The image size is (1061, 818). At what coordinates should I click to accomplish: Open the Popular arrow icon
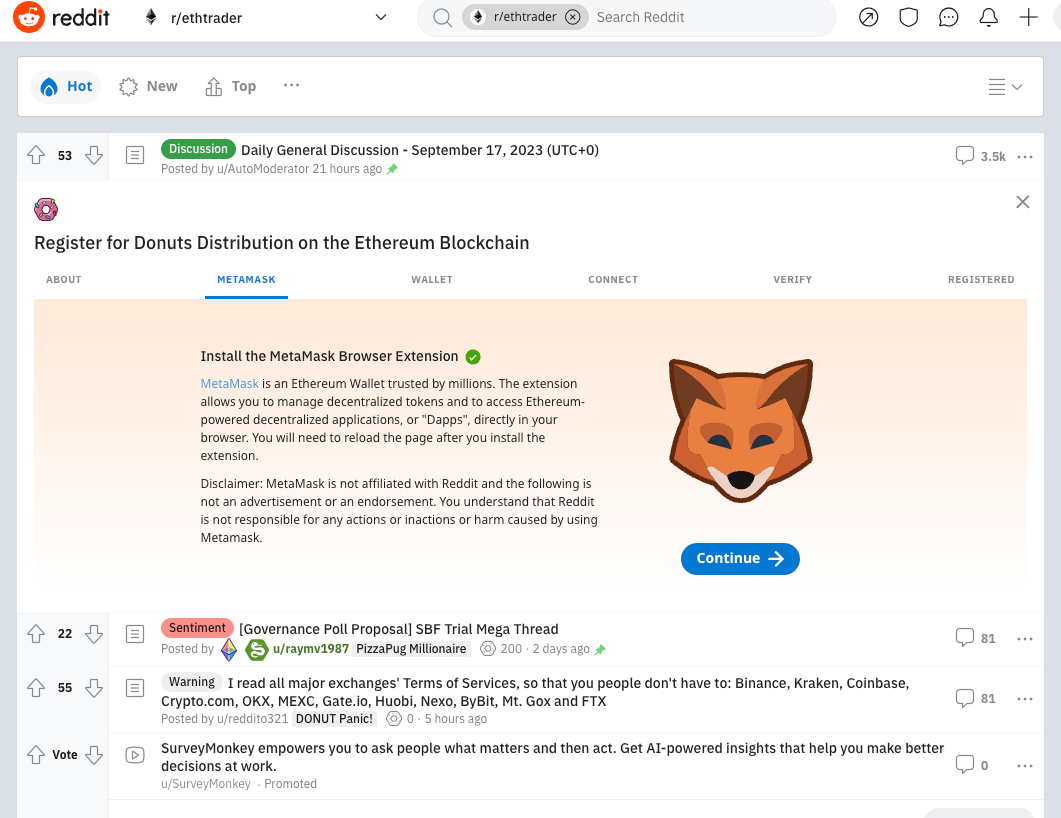click(x=868, y=18)
